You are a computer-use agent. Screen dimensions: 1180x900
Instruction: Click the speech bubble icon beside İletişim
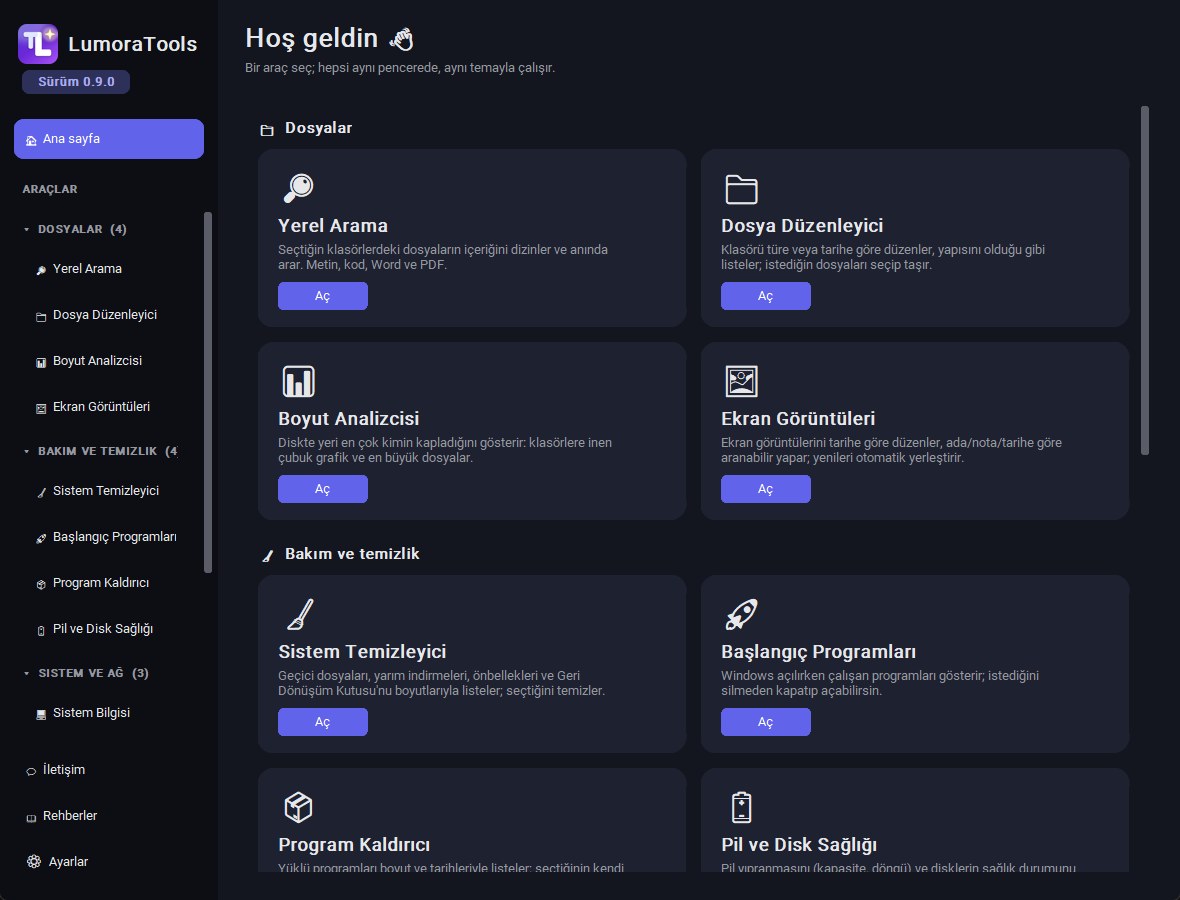click(x=31, y=771)
